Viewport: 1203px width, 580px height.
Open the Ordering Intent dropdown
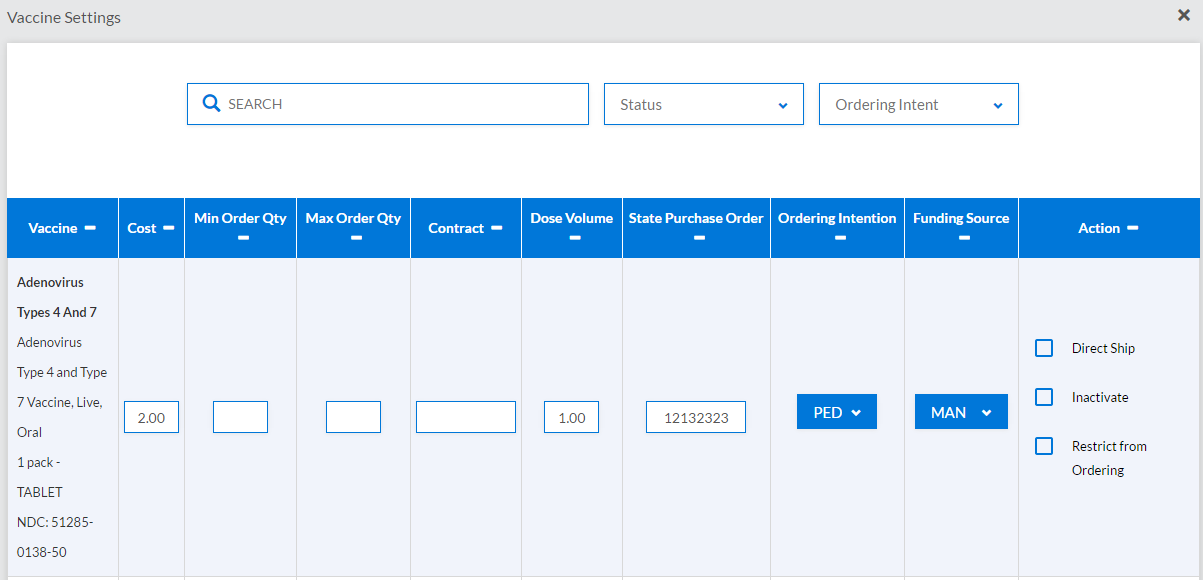click(x=918, y=103)
